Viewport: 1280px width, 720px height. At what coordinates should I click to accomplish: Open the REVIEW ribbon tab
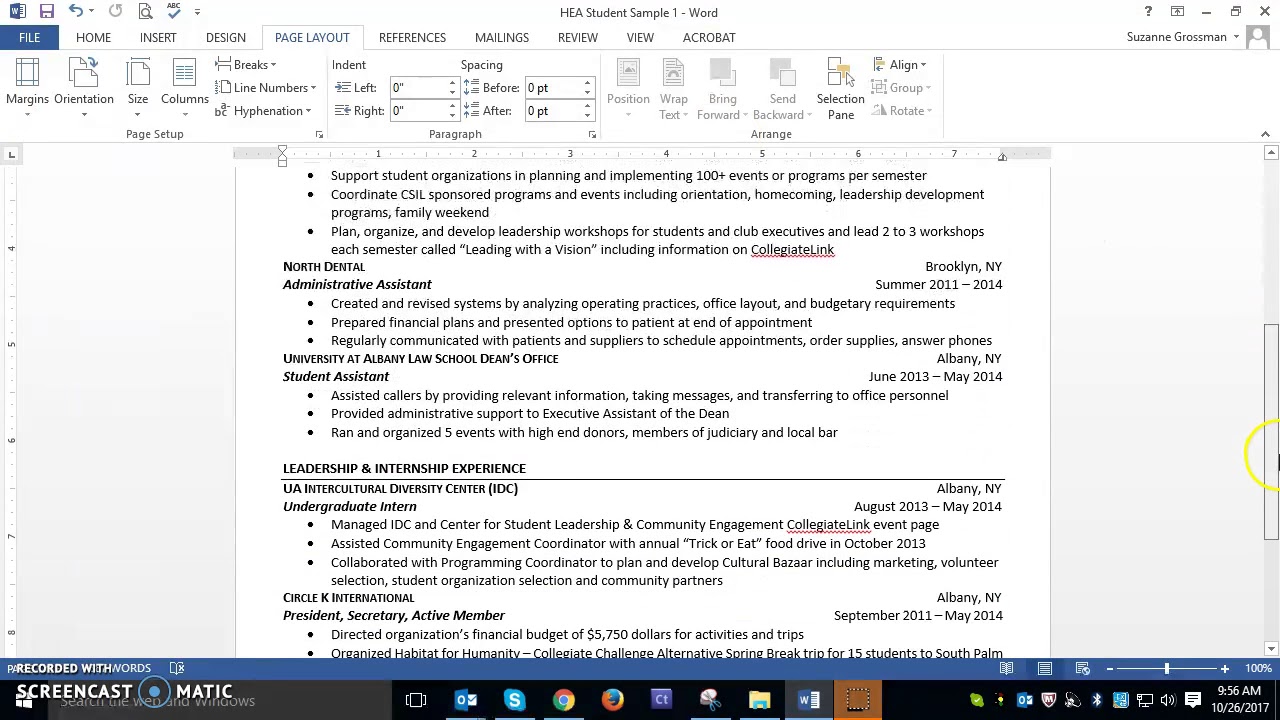pos(578,37)
